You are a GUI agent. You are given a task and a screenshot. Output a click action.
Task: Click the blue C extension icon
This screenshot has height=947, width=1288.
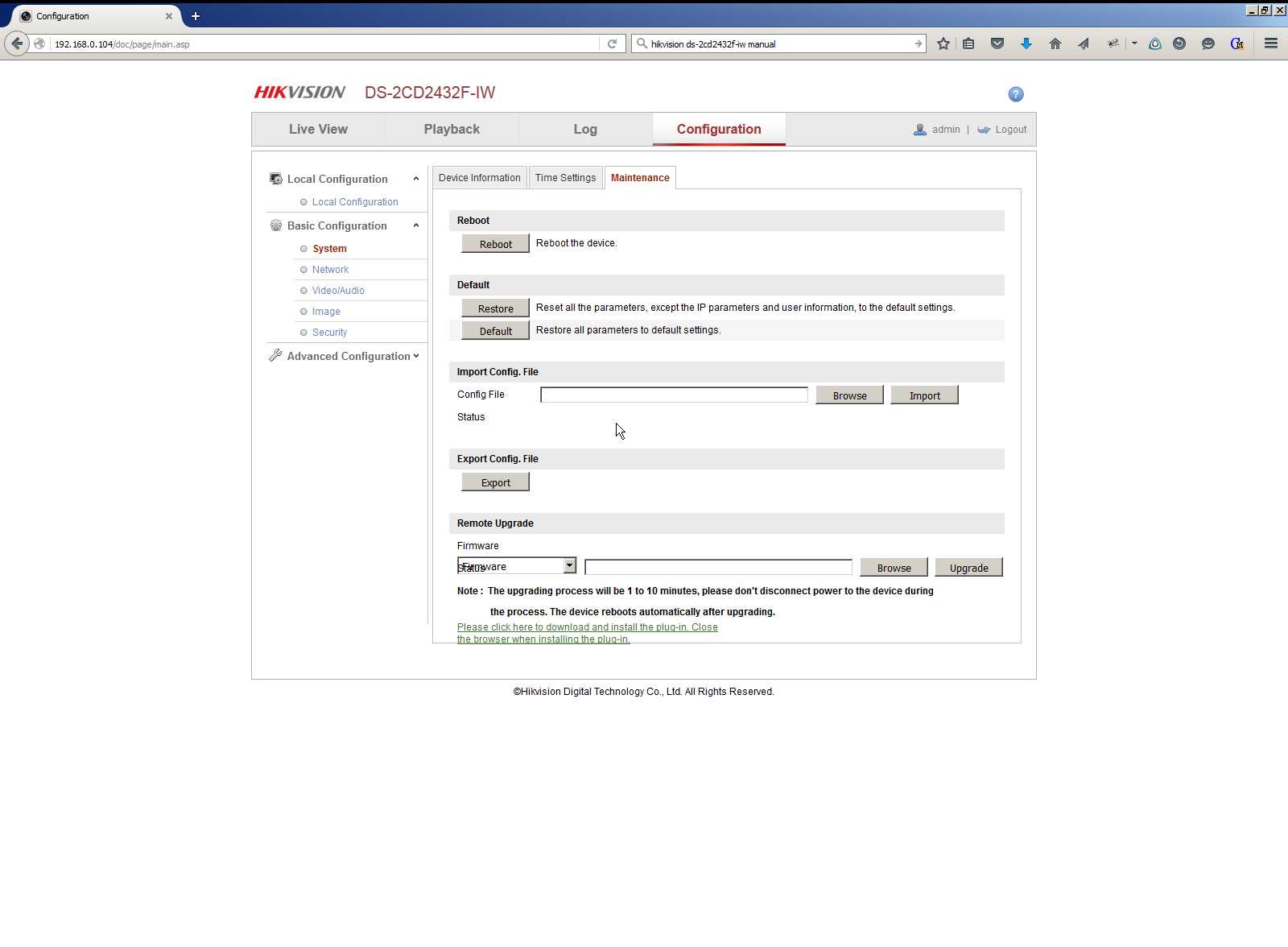pos(1237,43)
